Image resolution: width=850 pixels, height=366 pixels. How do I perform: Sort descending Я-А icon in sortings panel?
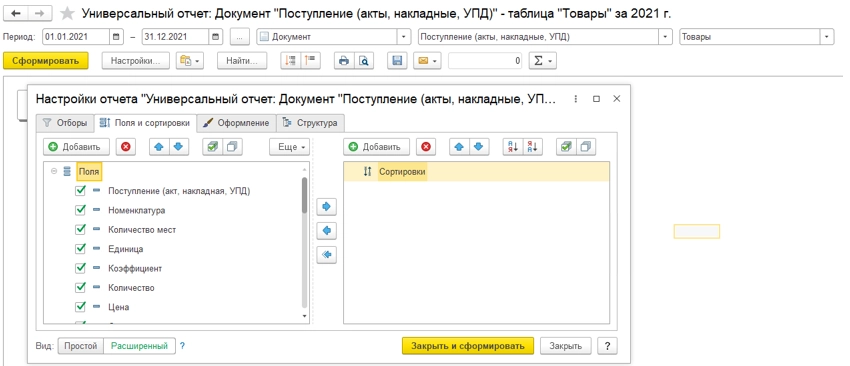pyautogui.click(x=533, y=147)
